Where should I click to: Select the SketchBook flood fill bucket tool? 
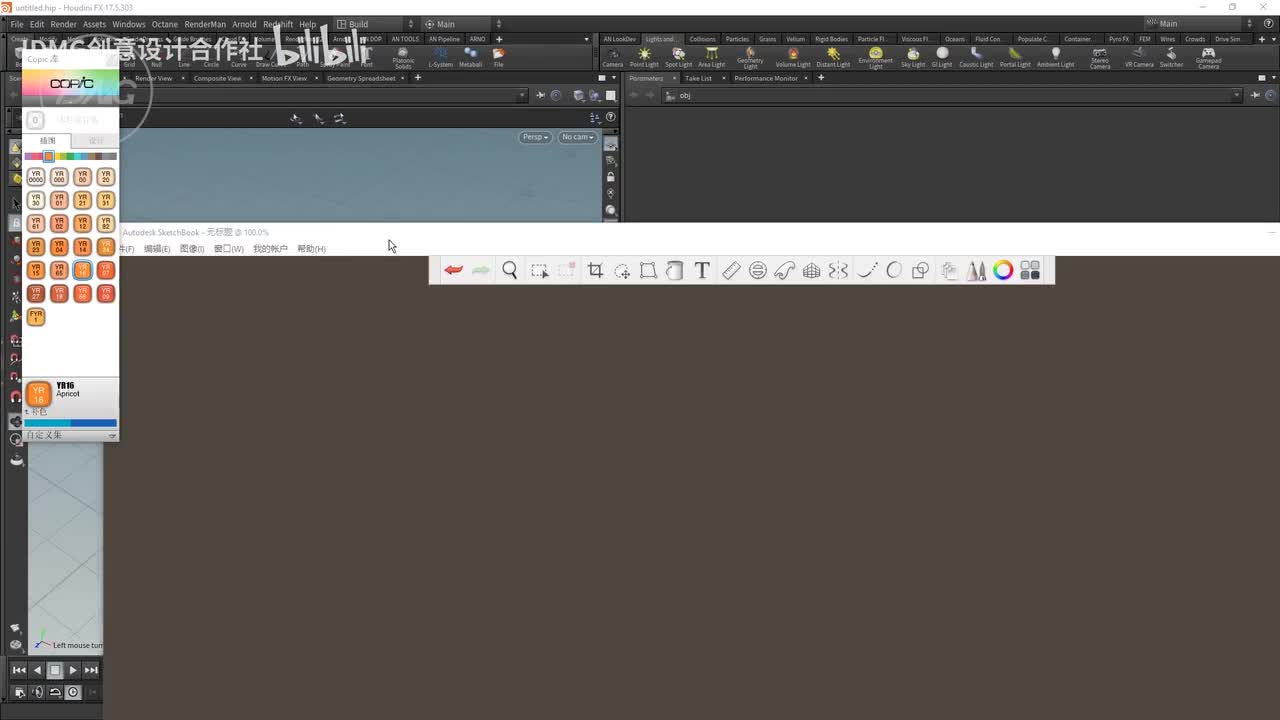(675, 270)
